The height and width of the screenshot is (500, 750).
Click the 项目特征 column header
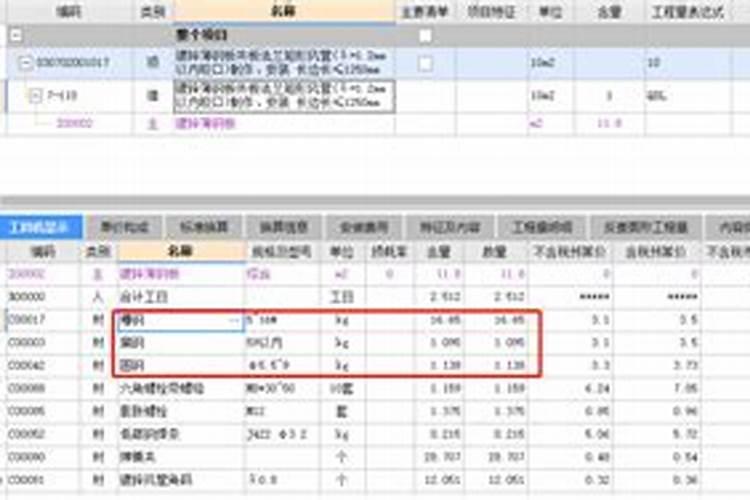tap(491, 11)
